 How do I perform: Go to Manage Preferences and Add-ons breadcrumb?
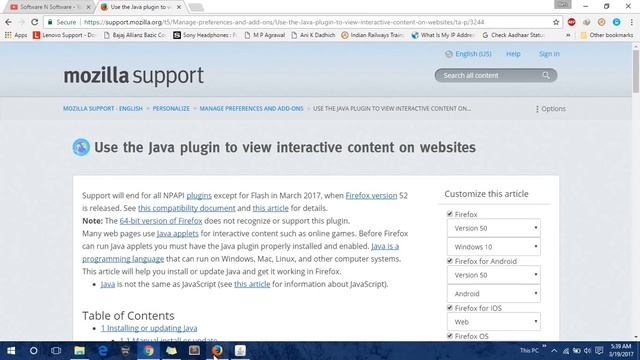point(251,108)
